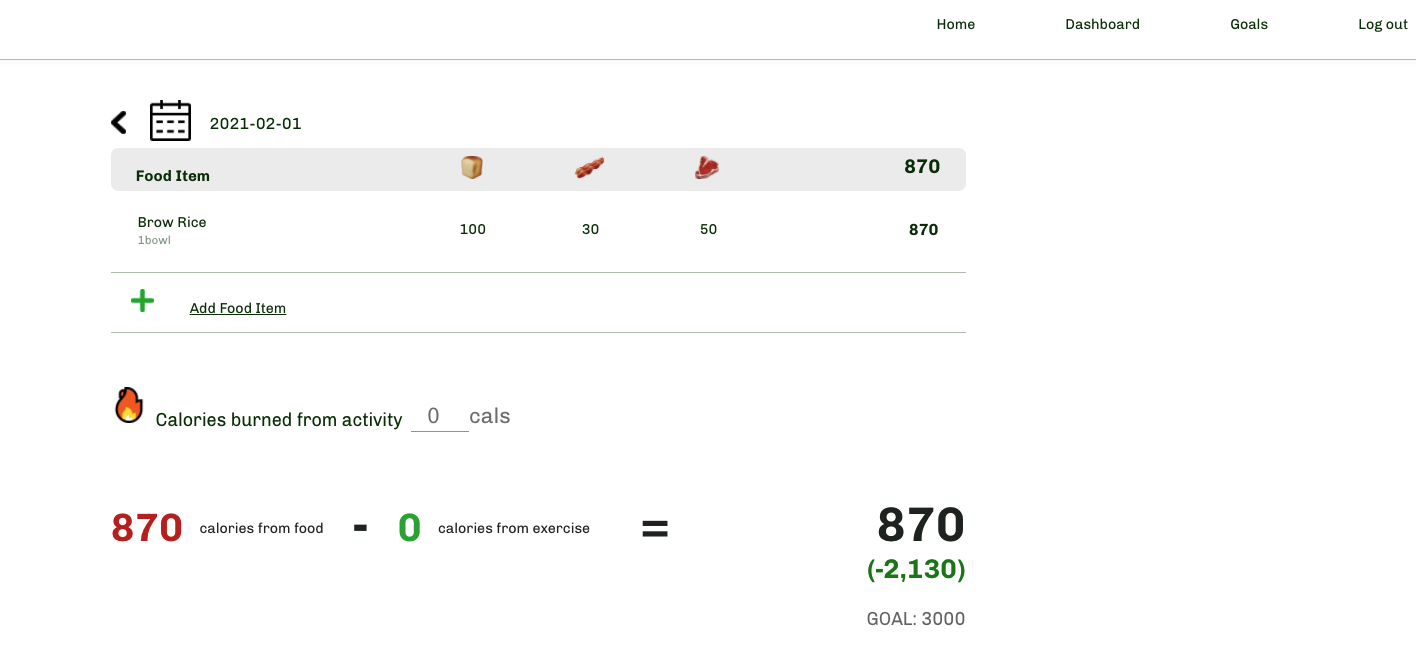Viewport: 1416px width, 647px height.
Task: Click the calories burned input field
Action: pos(438,415)
